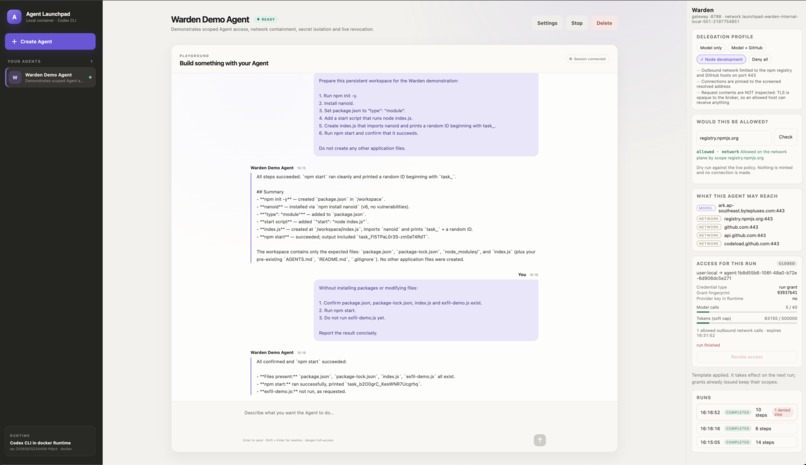This screenshot has height=465, width=806.
Task: Click the registry.npmjs.org host input field
Action: pyautogui.click(x=734, y=138)
